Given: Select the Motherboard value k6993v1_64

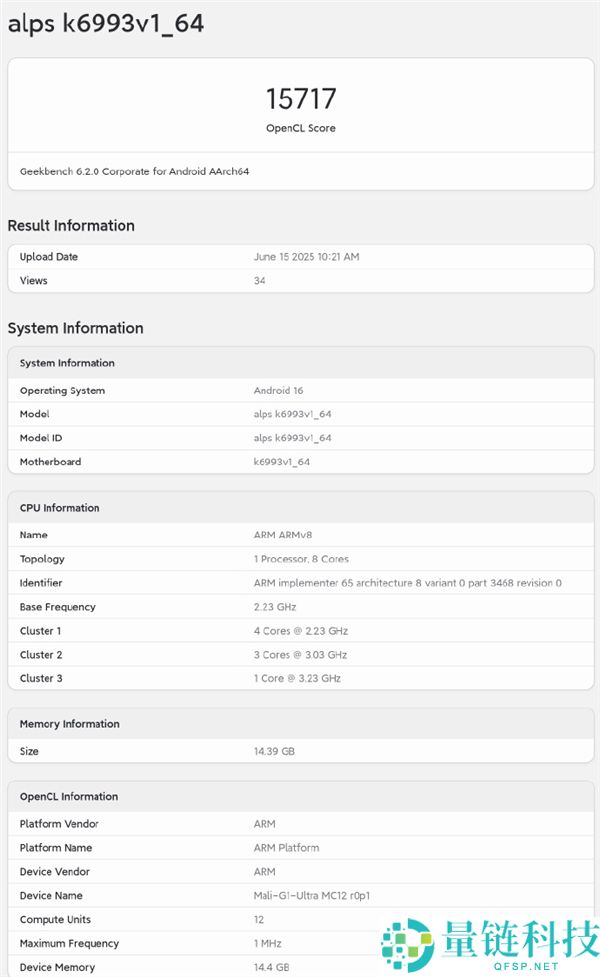Looking at the screenshot, I should (x=282, y=462).
